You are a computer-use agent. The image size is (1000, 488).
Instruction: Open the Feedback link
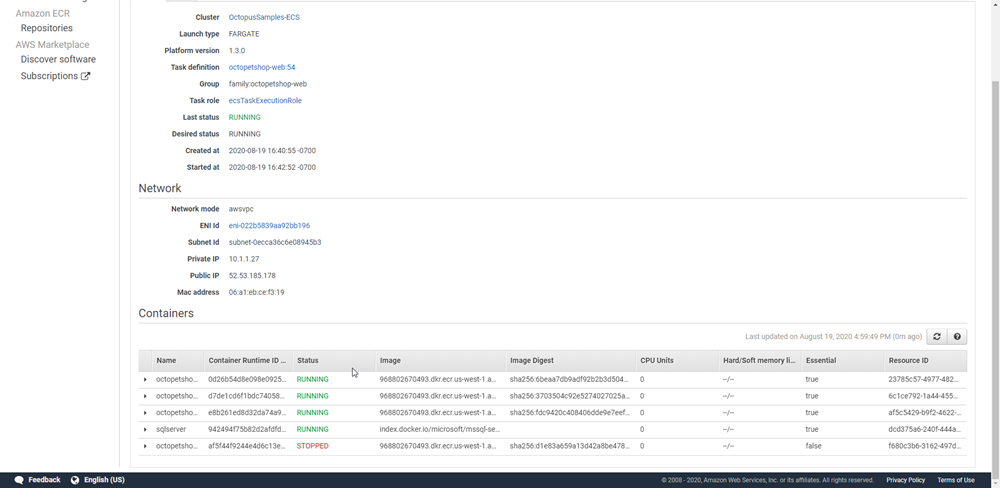(44, 480)
